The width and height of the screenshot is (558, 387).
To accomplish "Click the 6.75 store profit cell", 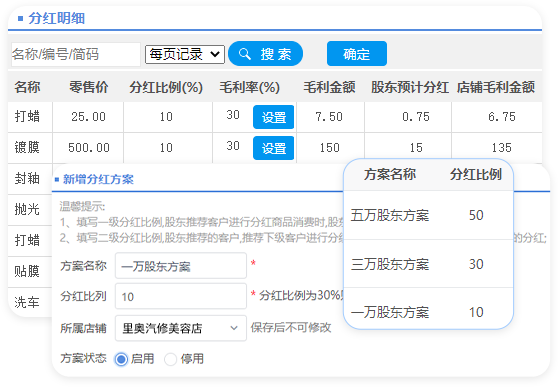I will coord(502,117).
